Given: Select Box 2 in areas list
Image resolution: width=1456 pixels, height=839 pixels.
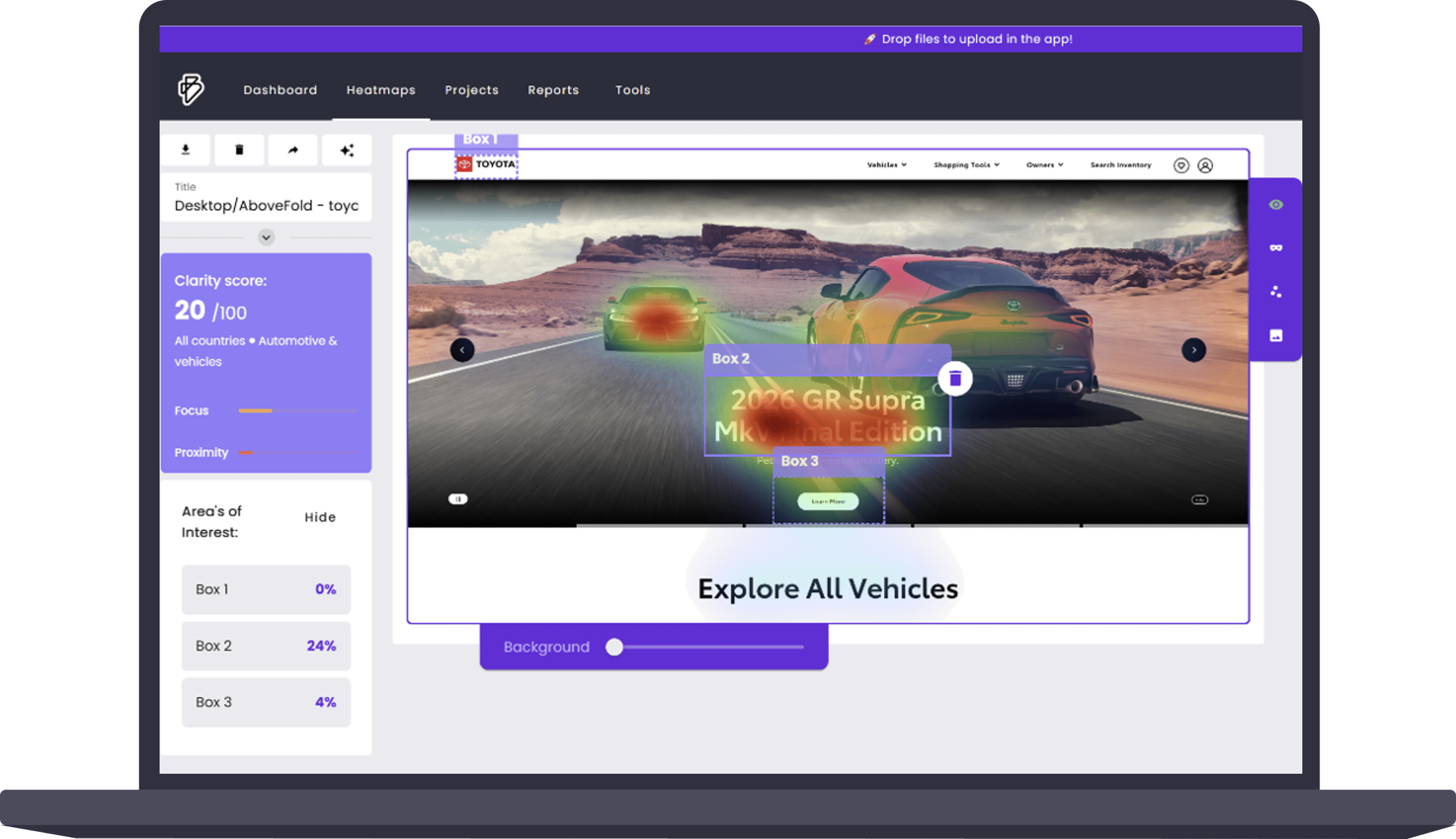Looking at the screenshot, I should 266,646.
